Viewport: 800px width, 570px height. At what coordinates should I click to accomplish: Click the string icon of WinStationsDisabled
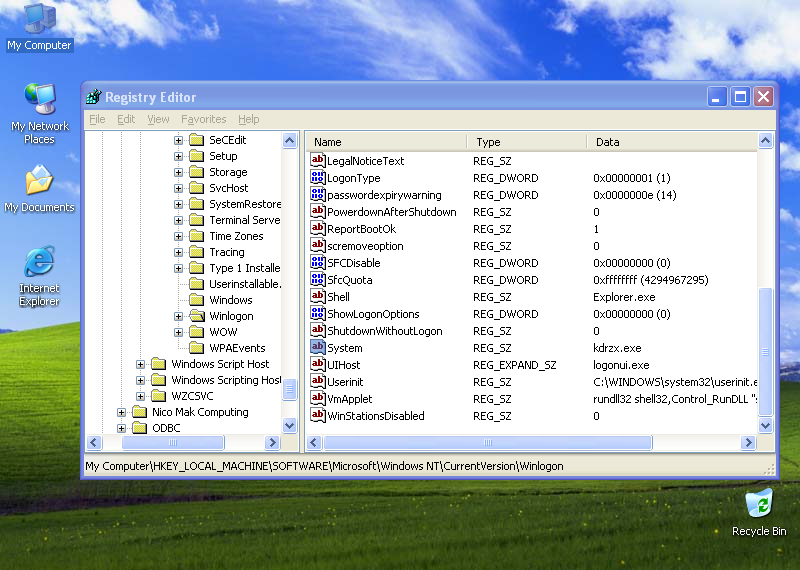point(317,415)
